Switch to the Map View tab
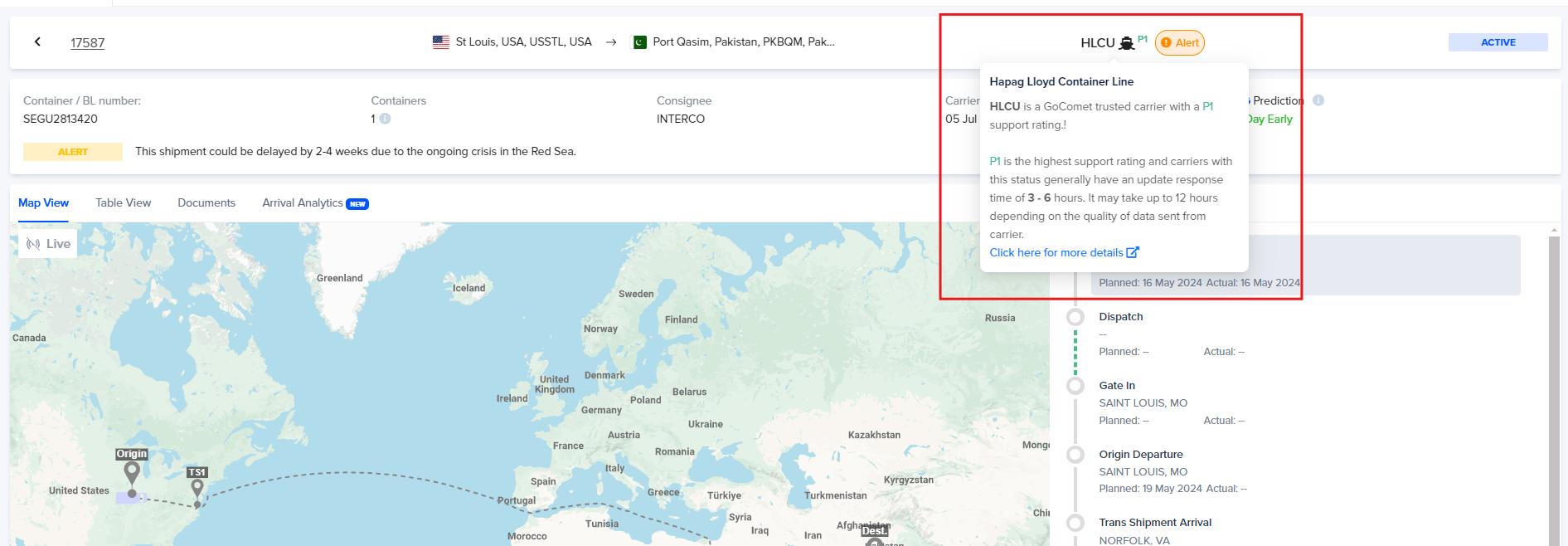Viewport: 1568px width, 546px height. [x=44, y=203]
